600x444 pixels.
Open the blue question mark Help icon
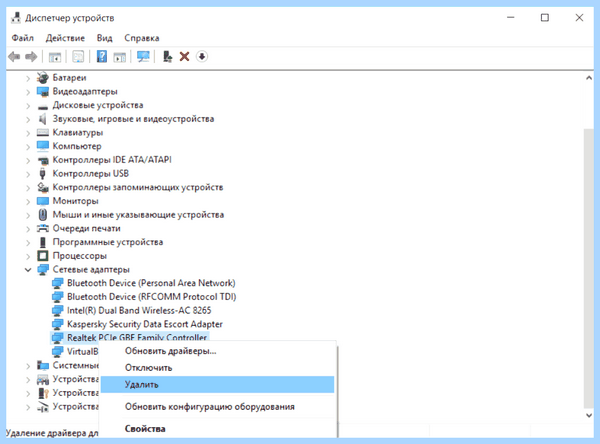pyautogui.click(x=101, y=57)
